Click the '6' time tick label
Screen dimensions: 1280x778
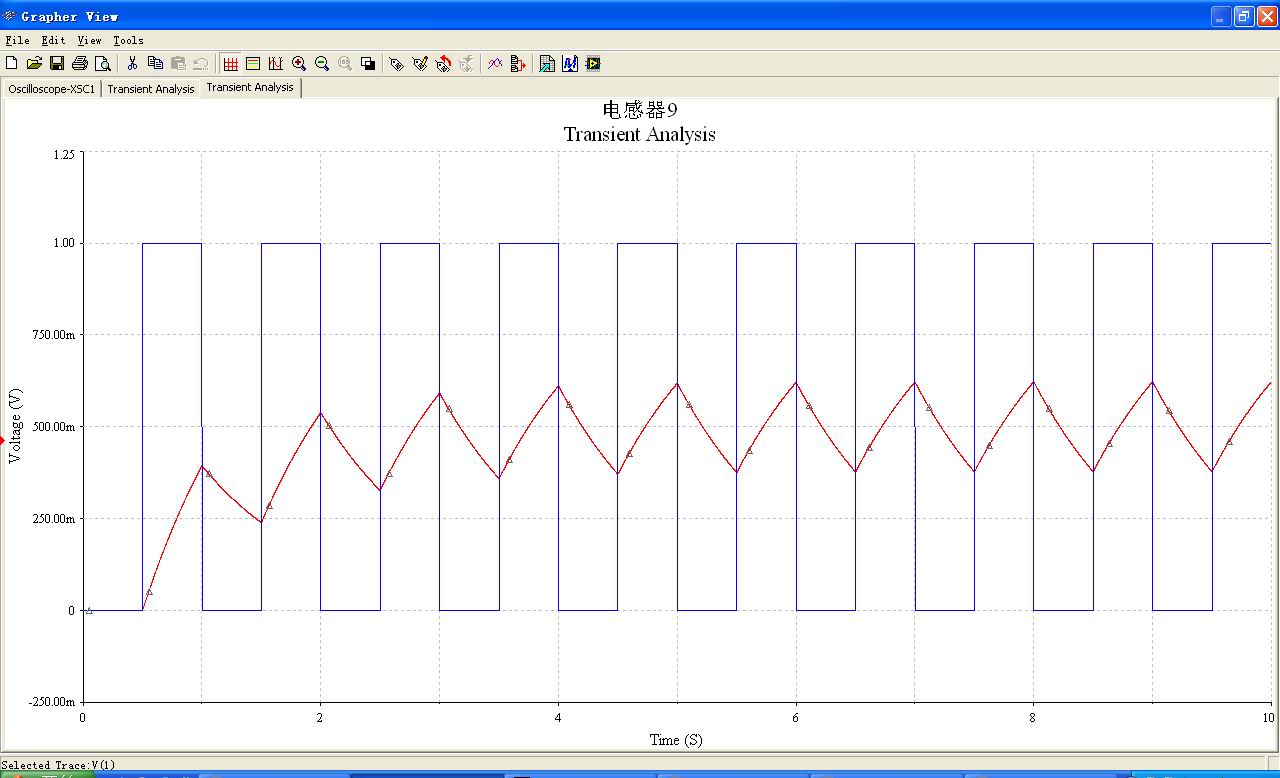coord(796,717)
